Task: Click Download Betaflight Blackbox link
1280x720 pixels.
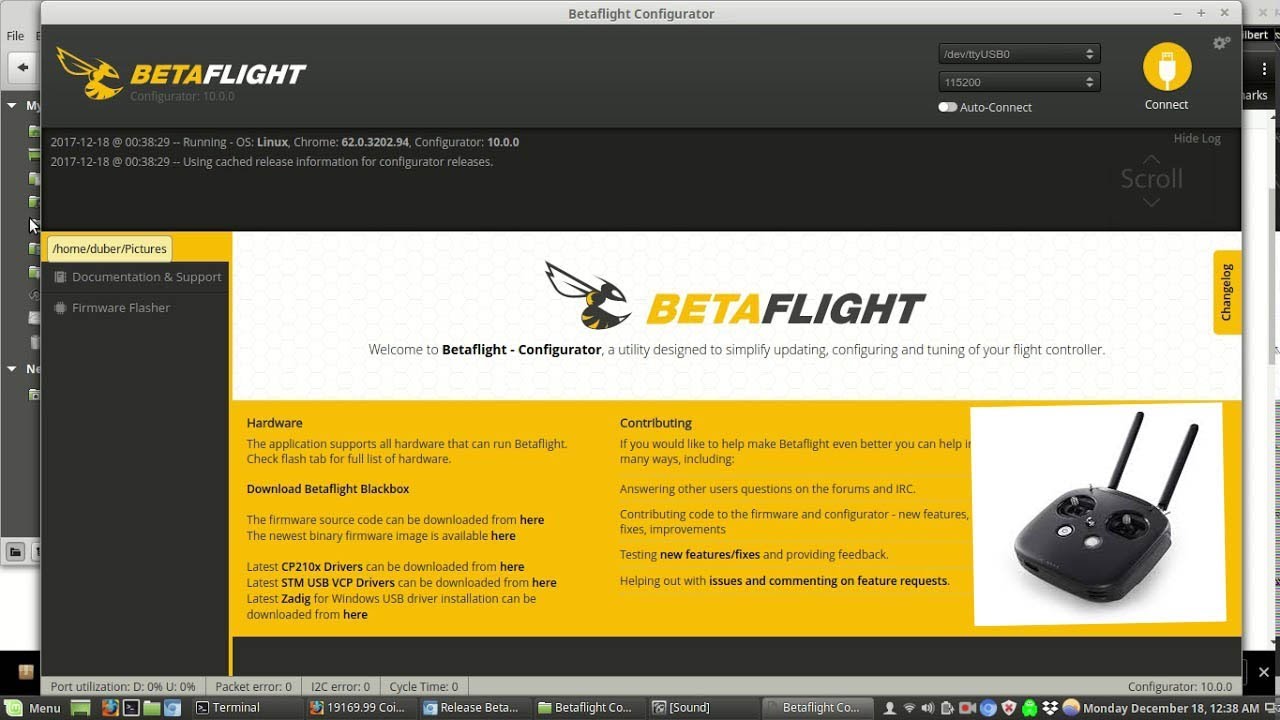Action: [328, 489]
